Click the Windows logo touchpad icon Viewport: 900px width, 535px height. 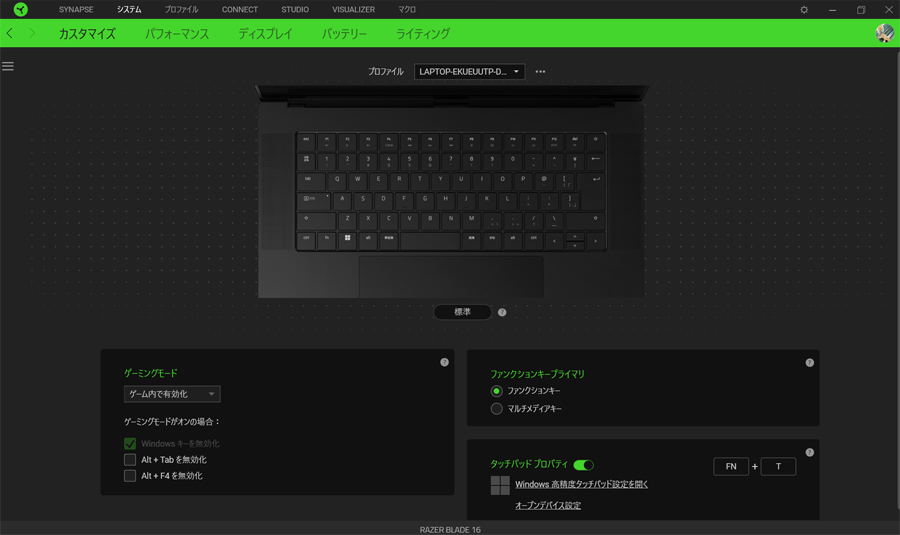[500, 485]
